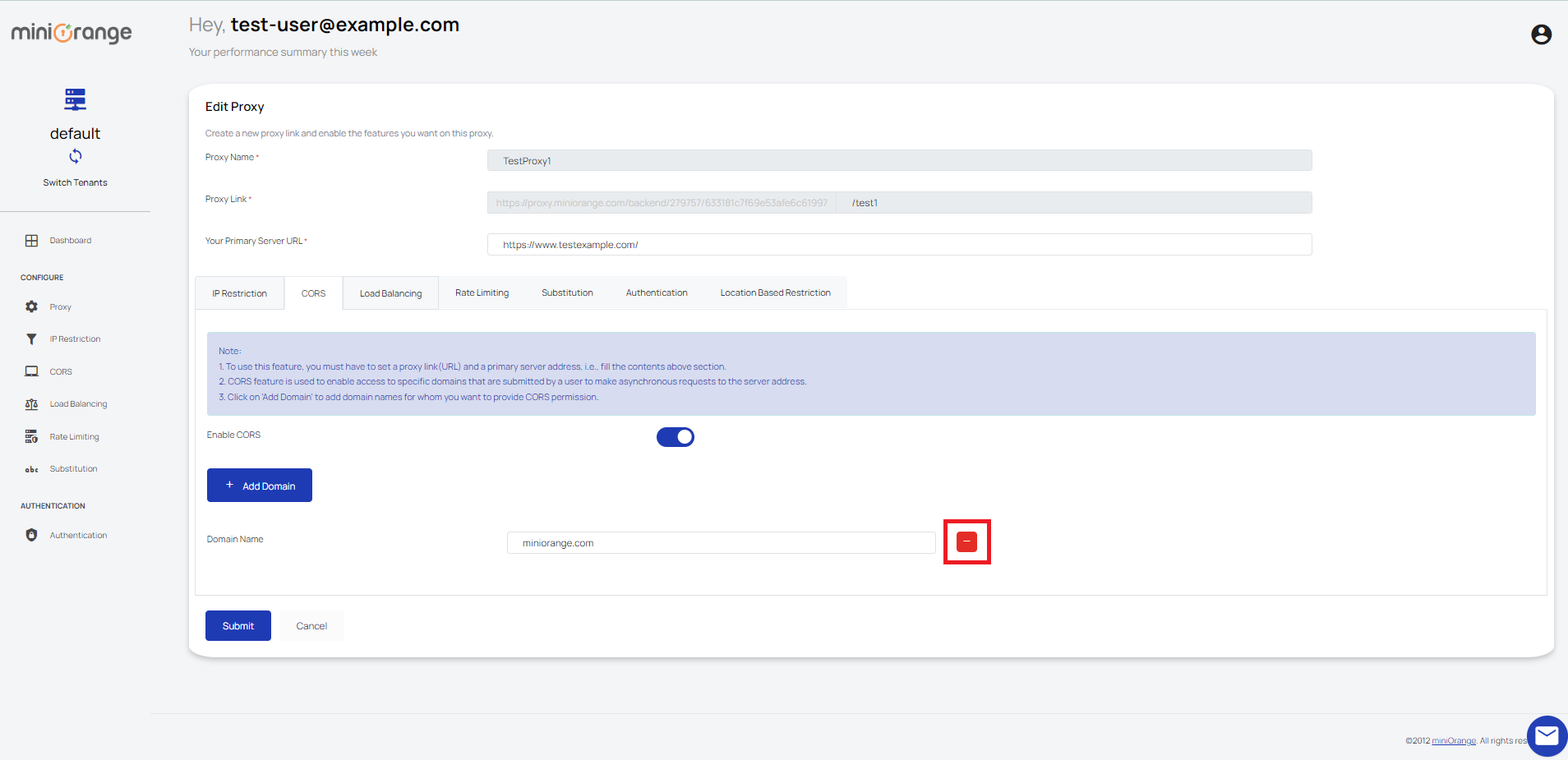Click the IP Restriction funnel icon
The width and height of the screenshot is (1568, 760).
pos(31,339)
